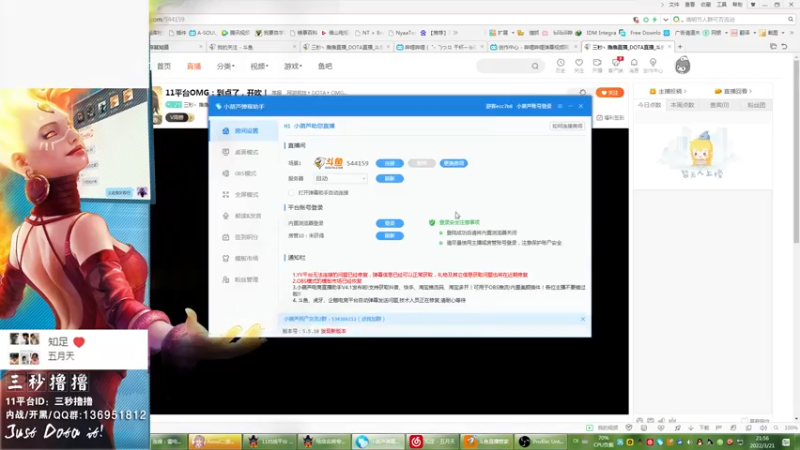Click the browser zoom 100% status indicator
The image size is (800, 450).
pos(791,428)
